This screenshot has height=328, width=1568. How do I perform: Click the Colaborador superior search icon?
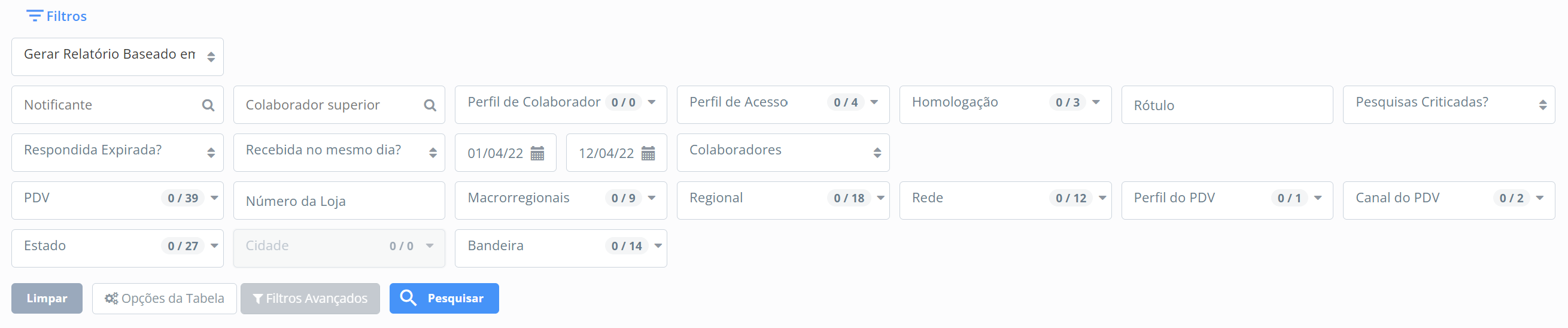click(430, 105)
